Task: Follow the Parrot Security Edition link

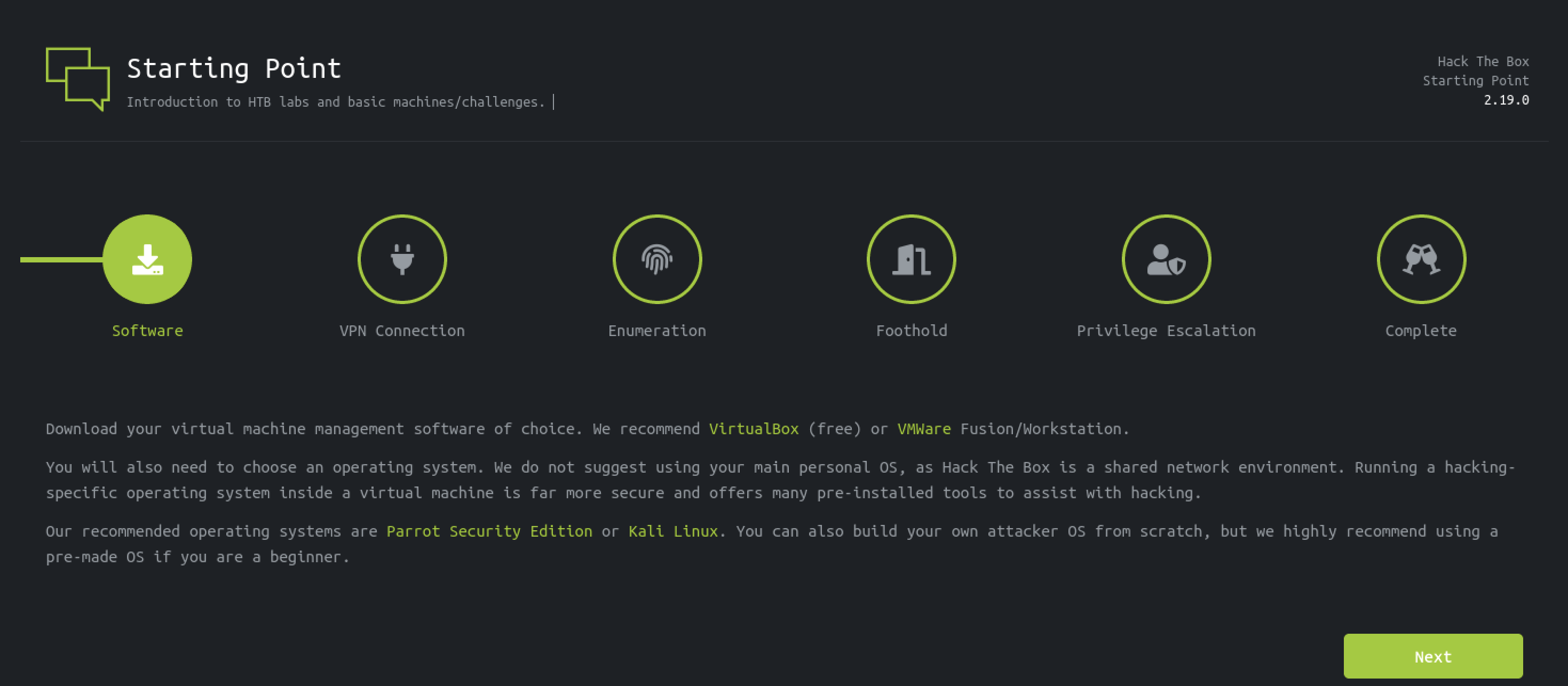Action: point(489,531)
